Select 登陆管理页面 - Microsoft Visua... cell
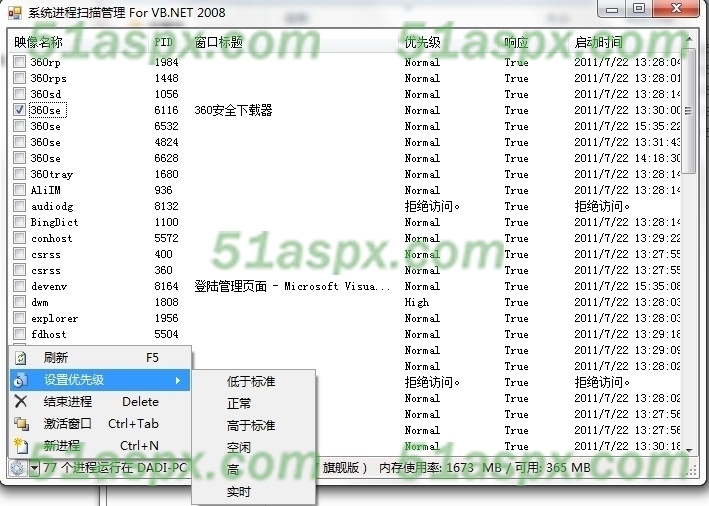 point(292,286)
